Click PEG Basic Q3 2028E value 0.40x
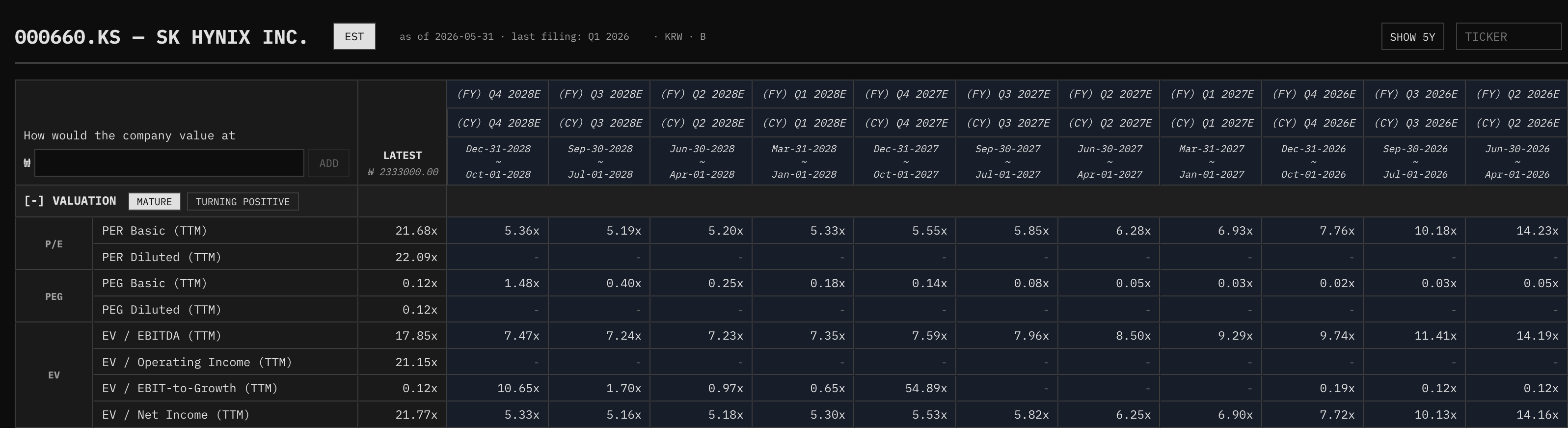 [624, 283]
